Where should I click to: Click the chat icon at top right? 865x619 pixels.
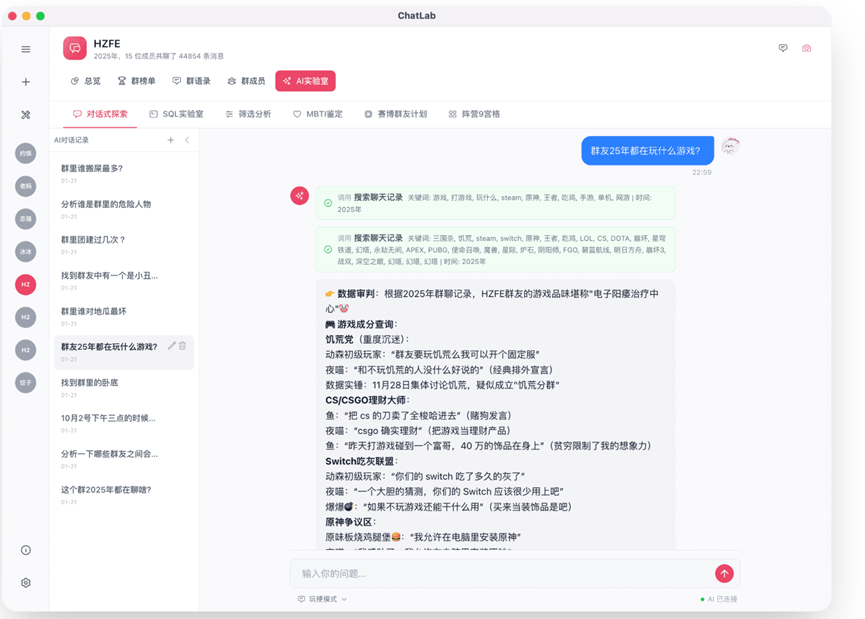point(783,49)
